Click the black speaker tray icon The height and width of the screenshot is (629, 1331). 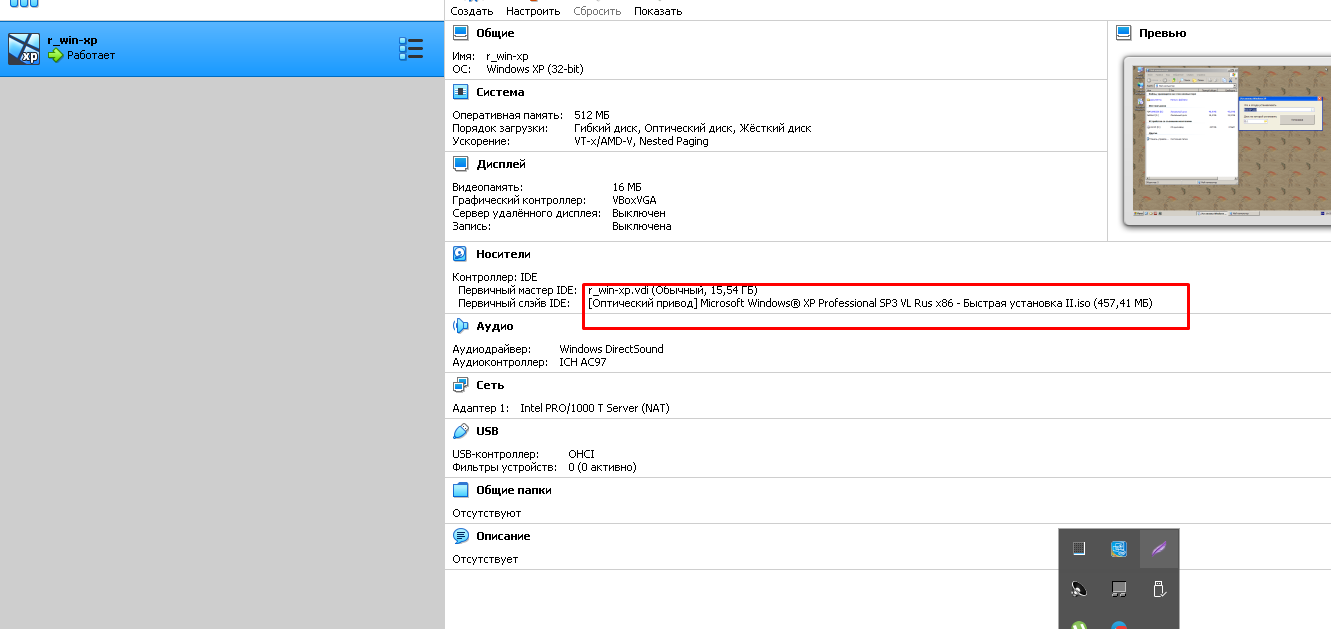(x=1079, y=590)
